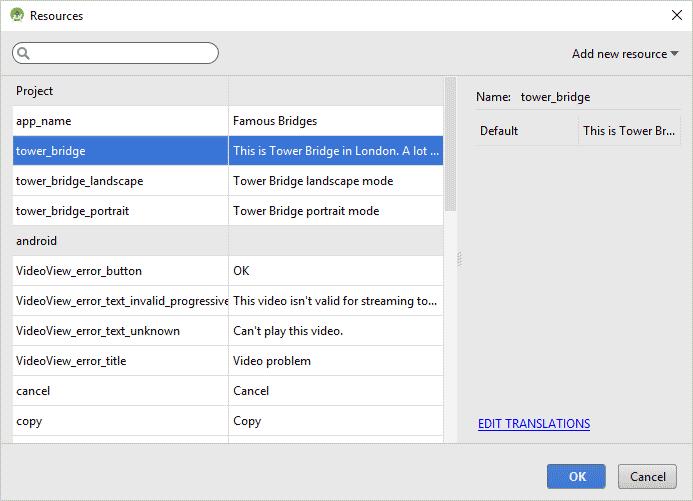Screen dimensions: 693x501
Task: Collapse the android group header
Action: [x=37, y=241]
